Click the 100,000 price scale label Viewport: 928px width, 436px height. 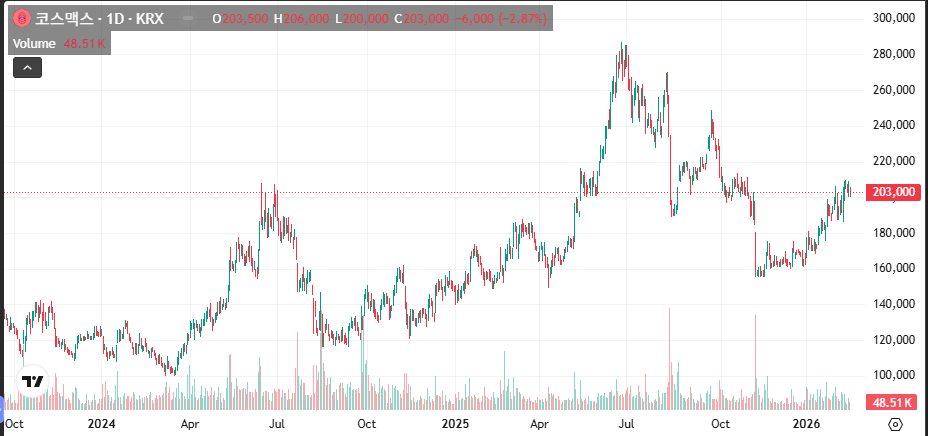(894, 375)
